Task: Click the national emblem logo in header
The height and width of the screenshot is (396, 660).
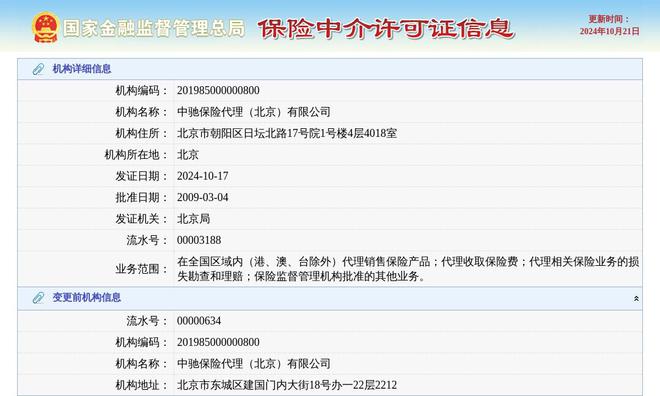Action: pyautogui.click(x=45, y=27)
